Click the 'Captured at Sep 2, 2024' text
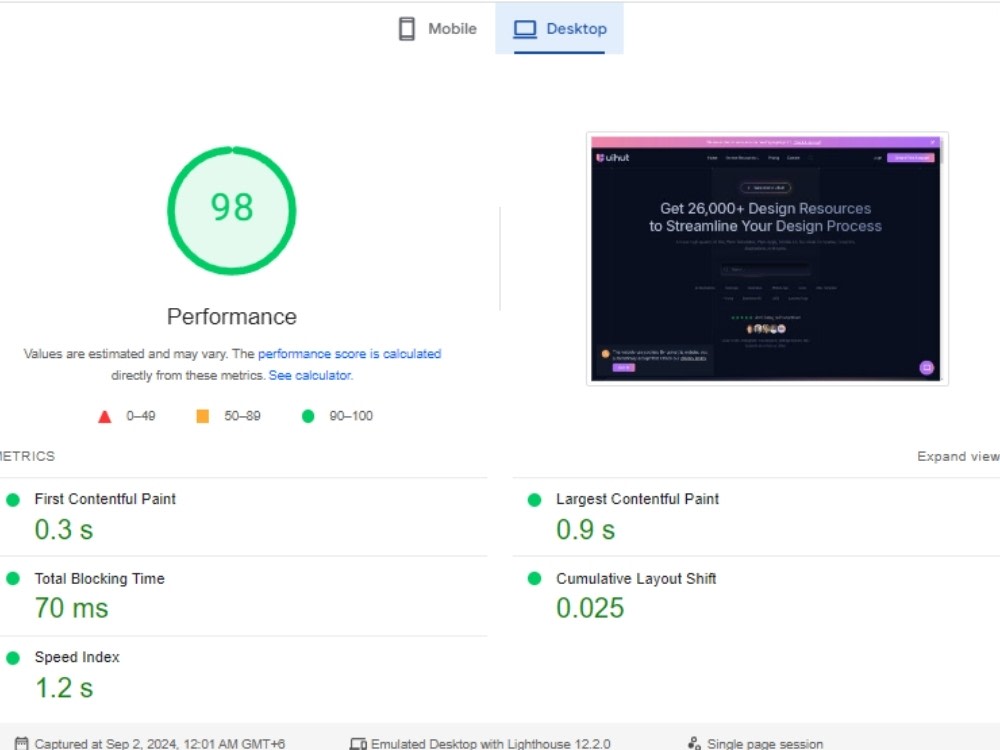 [159, 744]
